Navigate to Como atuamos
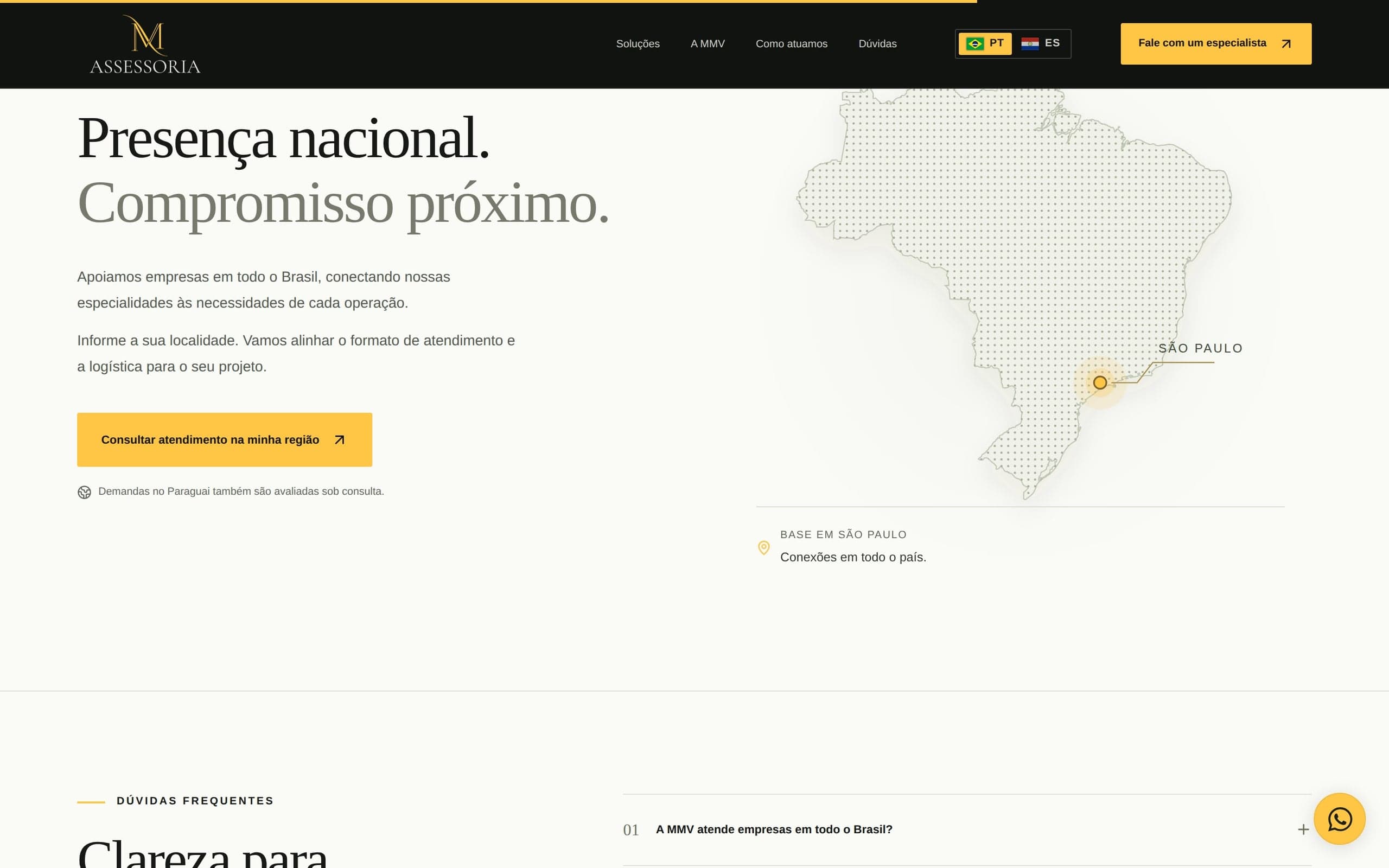The height and width of the screenshot is (868, 1389). point(792,43)
